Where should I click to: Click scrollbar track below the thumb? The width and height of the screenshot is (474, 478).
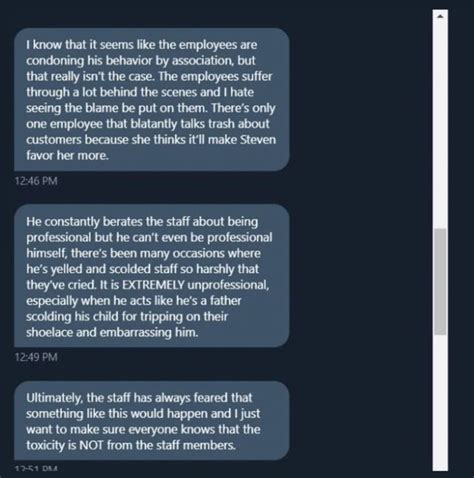pyautogui.click(x=440, y=403)
